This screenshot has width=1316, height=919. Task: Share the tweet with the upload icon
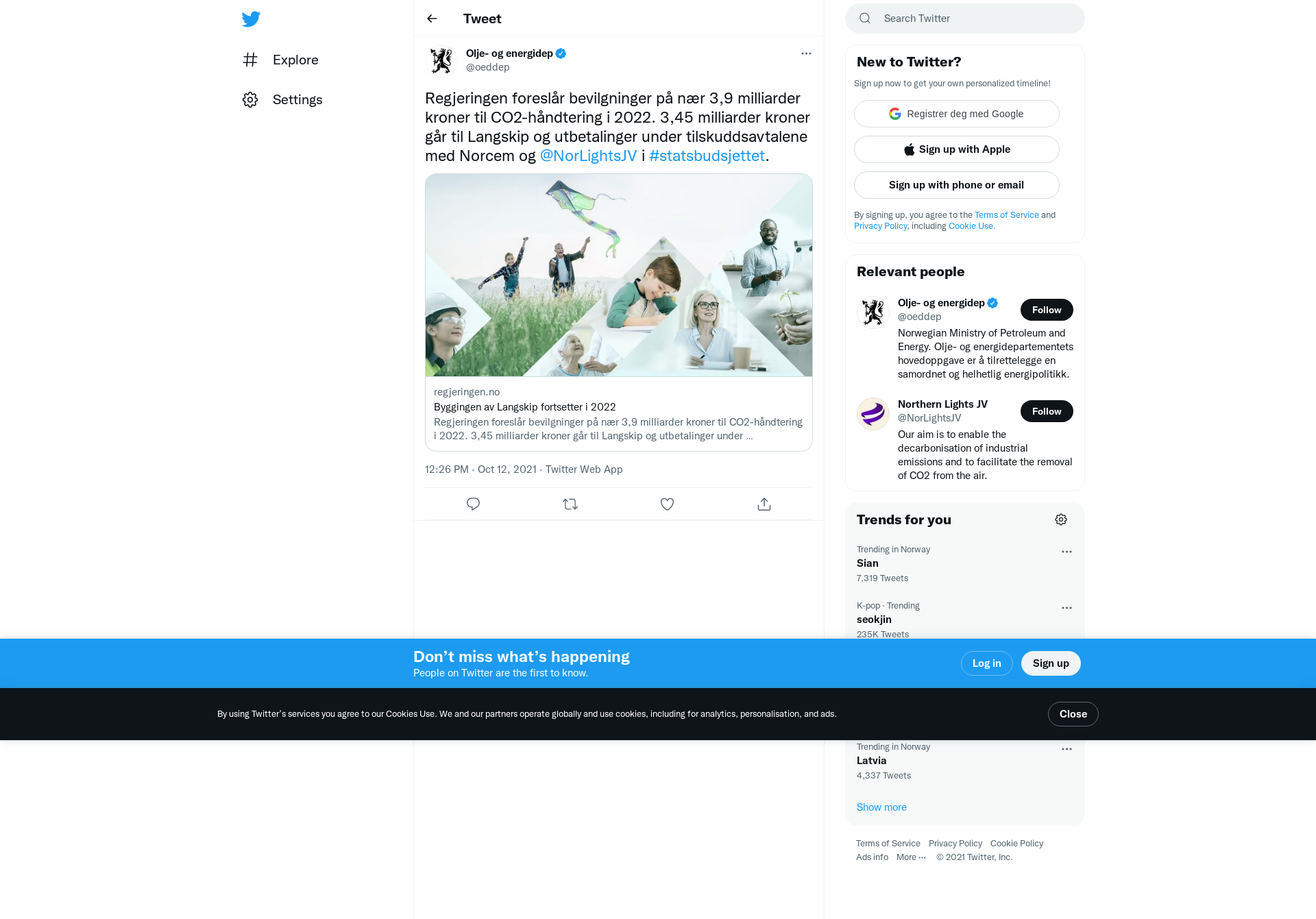[764, 504]
